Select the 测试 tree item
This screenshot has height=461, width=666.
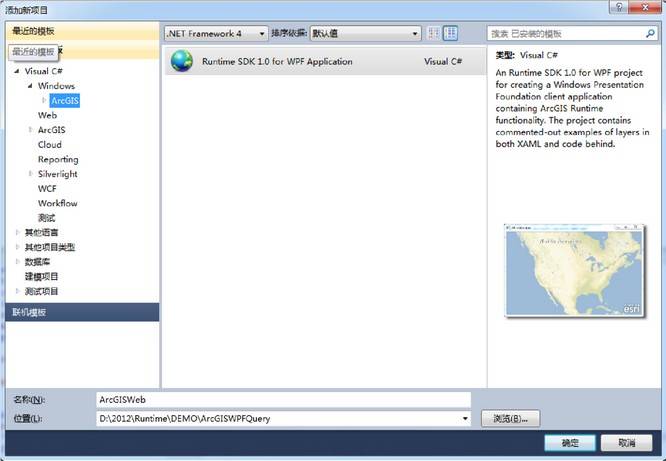(x=46, y=218)
